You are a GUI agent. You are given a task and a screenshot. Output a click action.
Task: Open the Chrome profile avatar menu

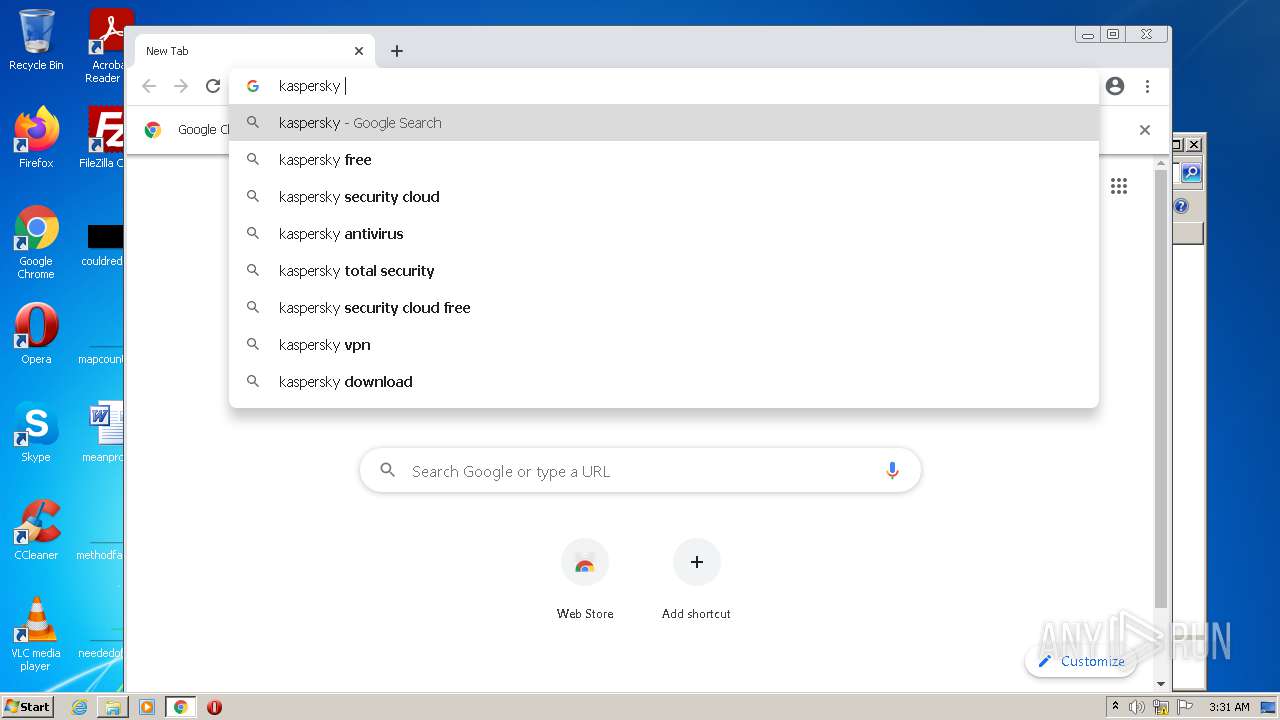tap(1115, 86)
